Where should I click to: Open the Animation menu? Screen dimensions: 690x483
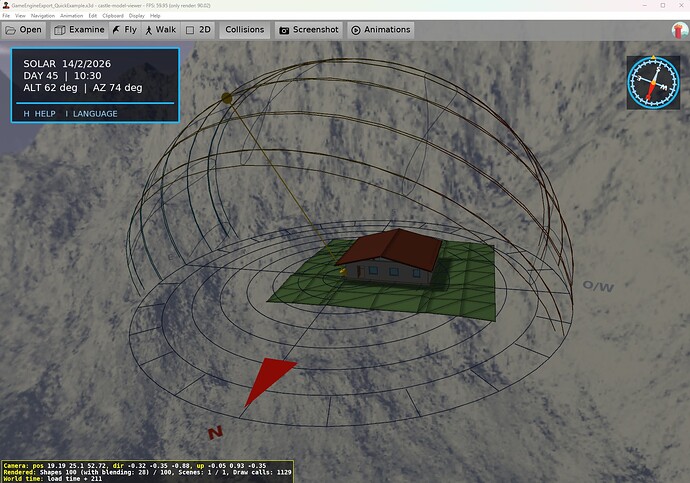tap(71, 15)
